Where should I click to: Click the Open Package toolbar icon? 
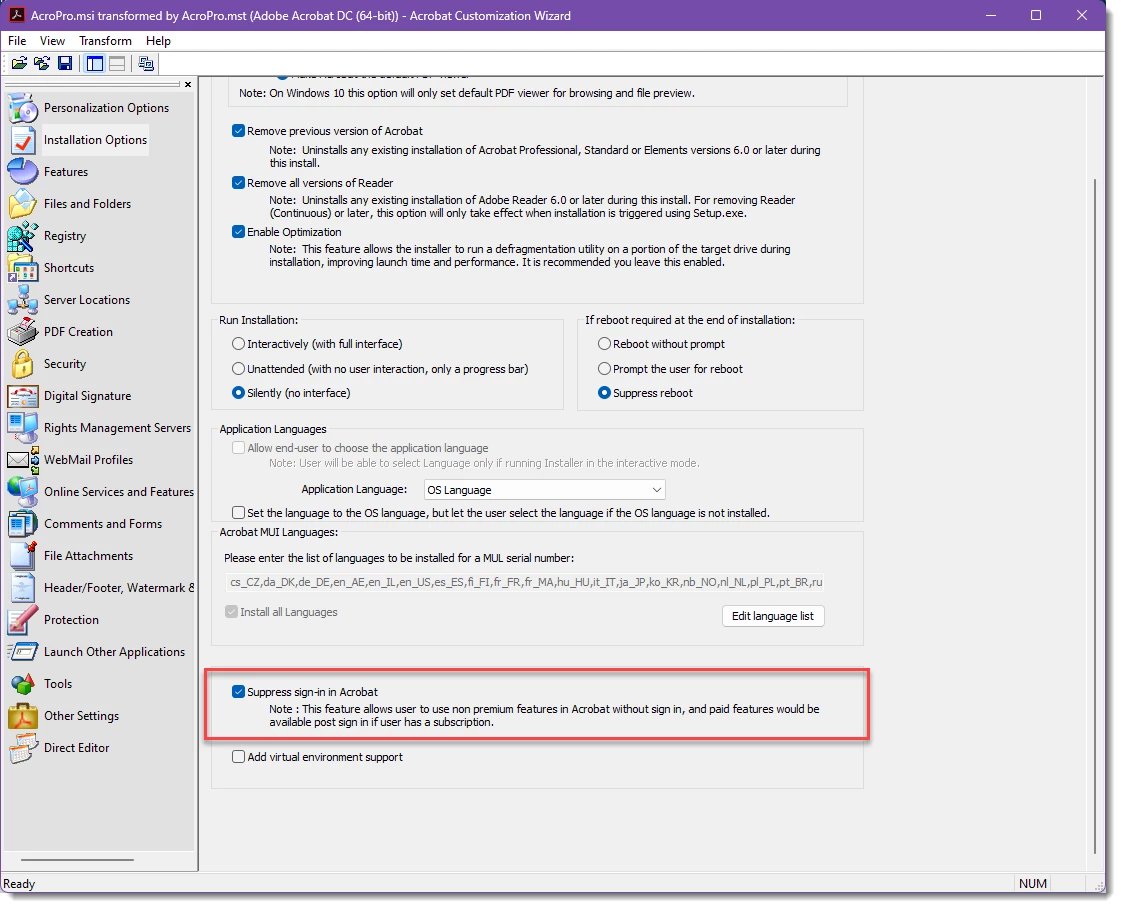point(19,64)
